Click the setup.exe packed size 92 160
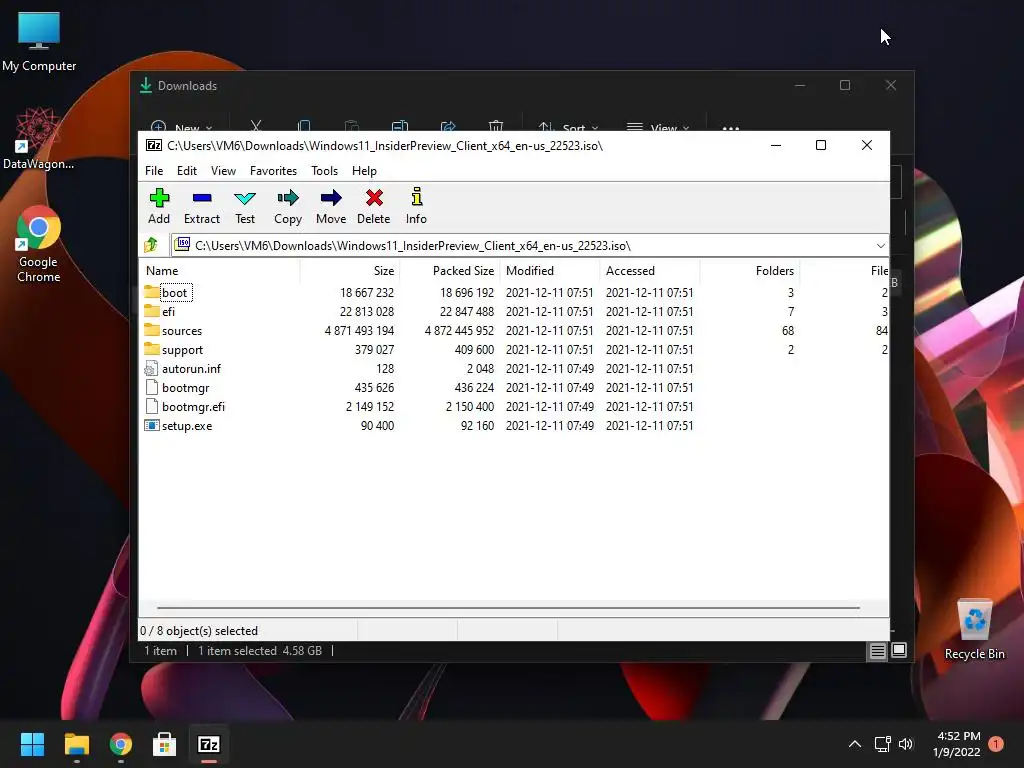The width and height of the screenshot is (1024, 768). coord(477,425)
